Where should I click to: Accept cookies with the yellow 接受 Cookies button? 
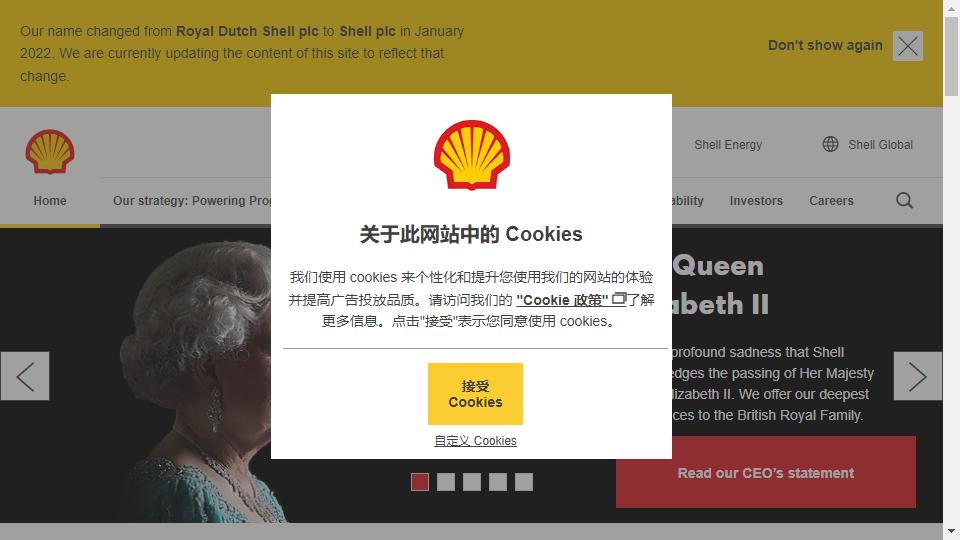coord(475,394)
